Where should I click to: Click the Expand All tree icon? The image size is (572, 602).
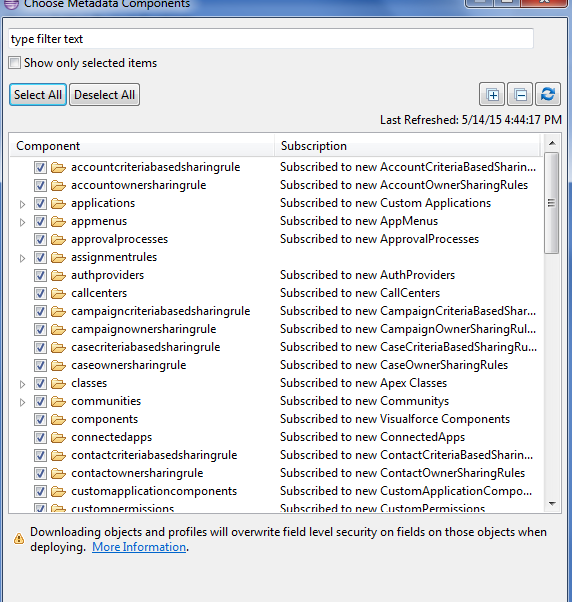point(492,94)
